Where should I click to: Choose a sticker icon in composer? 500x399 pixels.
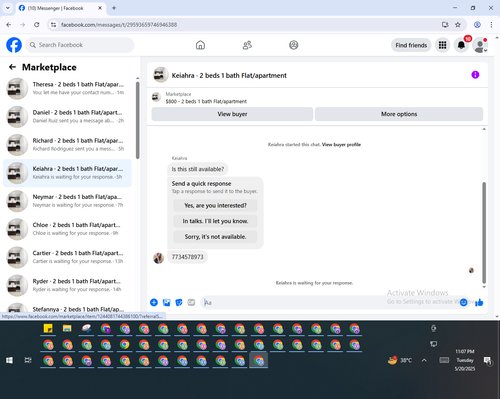click(179, 302)
